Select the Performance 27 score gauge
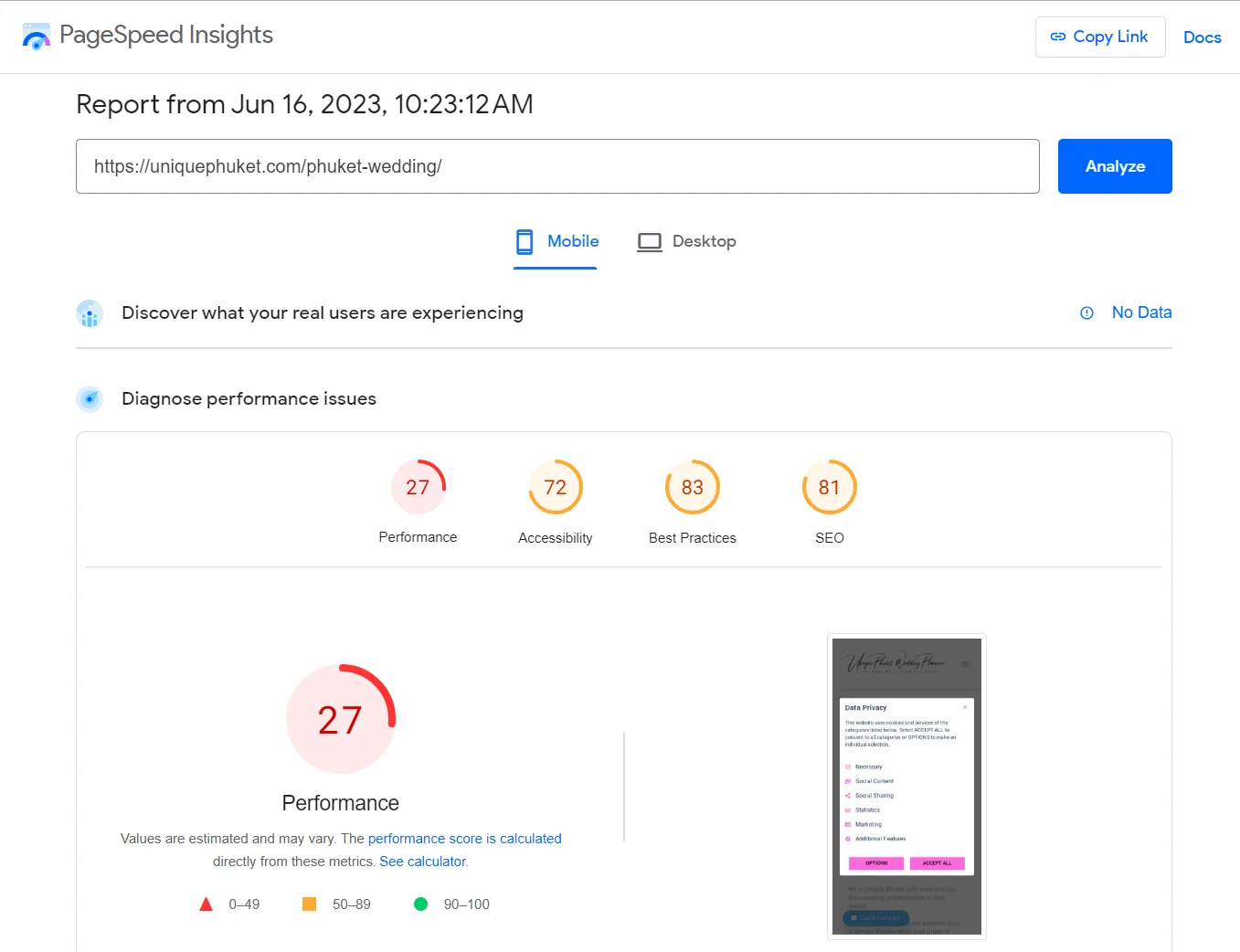This screenshot has width=1240, height=952. 418,487
